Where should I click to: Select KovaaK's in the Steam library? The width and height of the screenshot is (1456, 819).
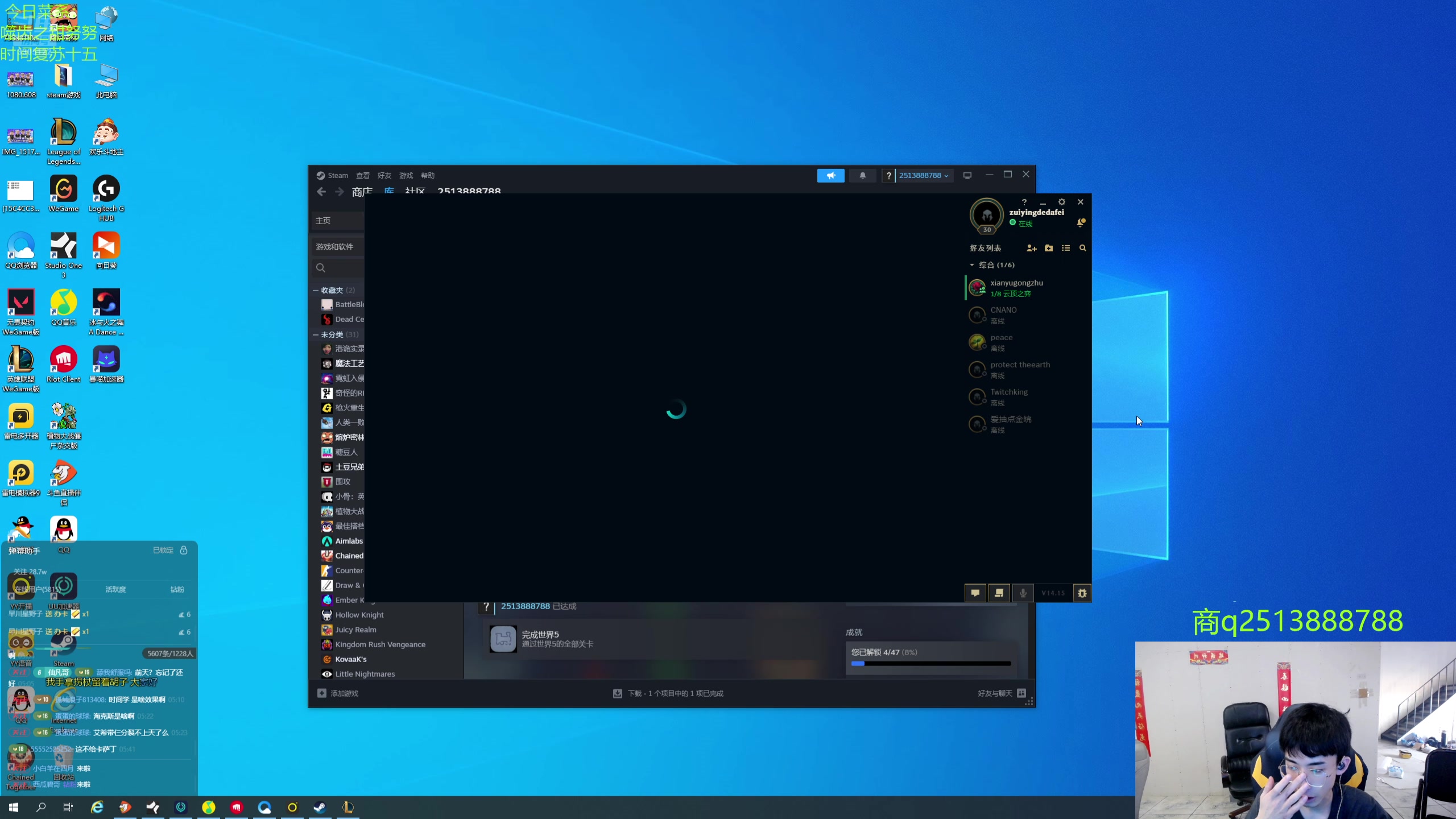point(350,659)
